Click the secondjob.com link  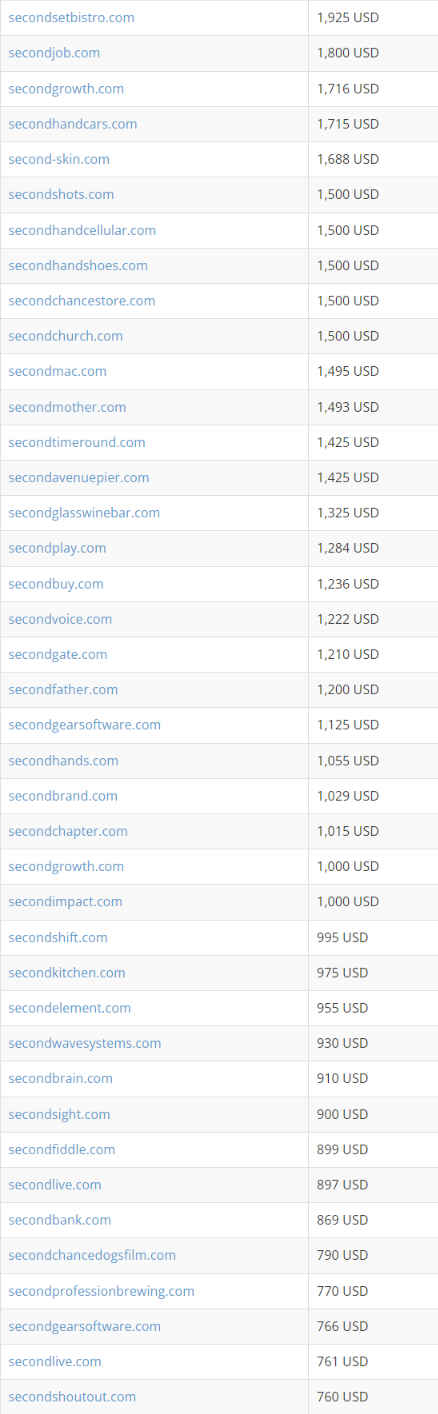[54, 53]
